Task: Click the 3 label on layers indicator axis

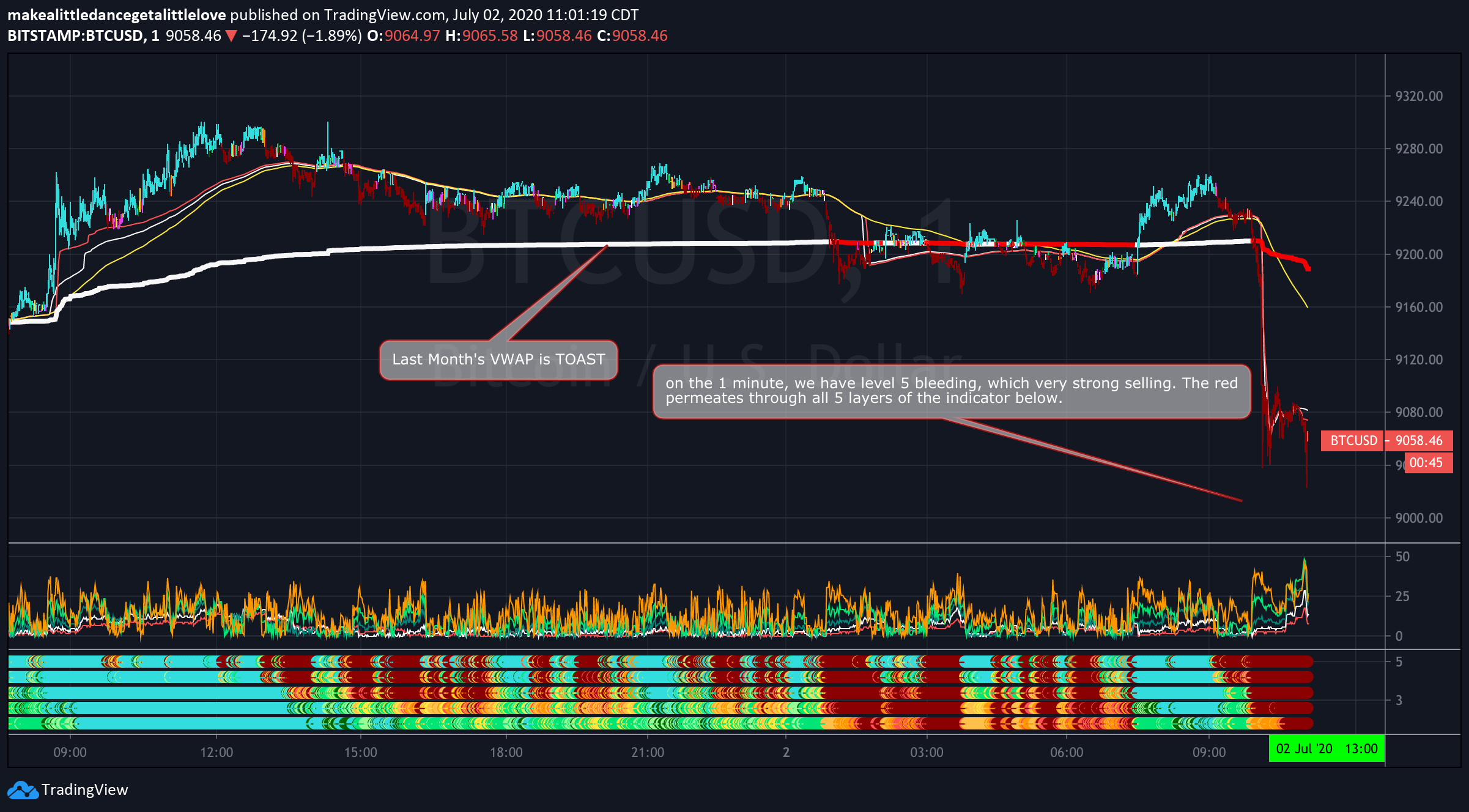Action: (1399, 700)
